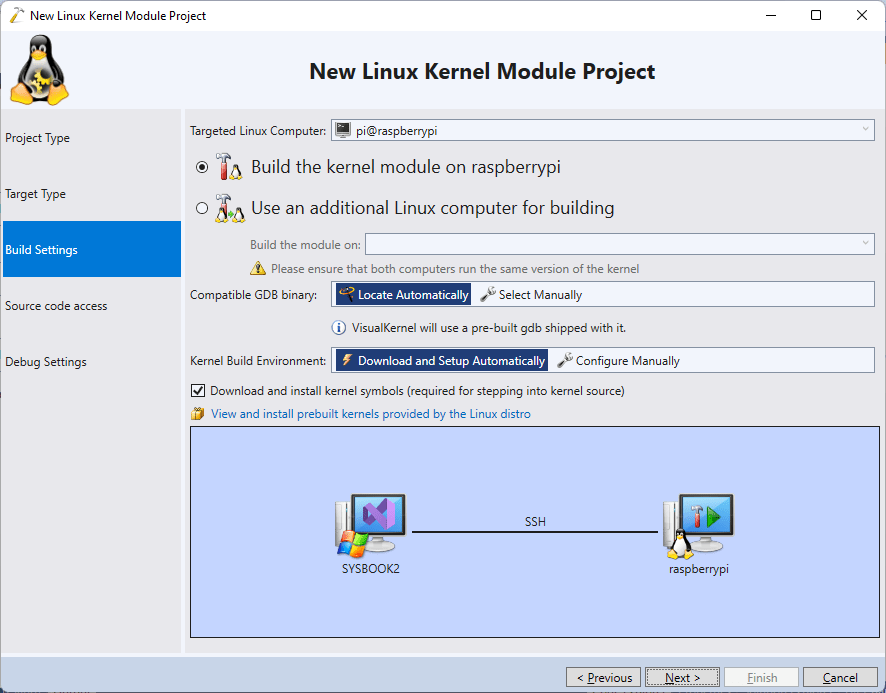Click the package icon beside prebuilt kernels link
The image size is (886, 693).
click(x=199, y=415)
